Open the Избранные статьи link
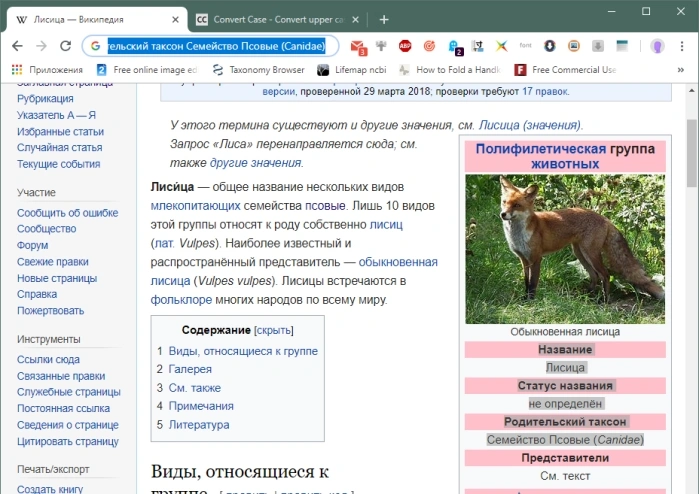 tap(60, 132)
